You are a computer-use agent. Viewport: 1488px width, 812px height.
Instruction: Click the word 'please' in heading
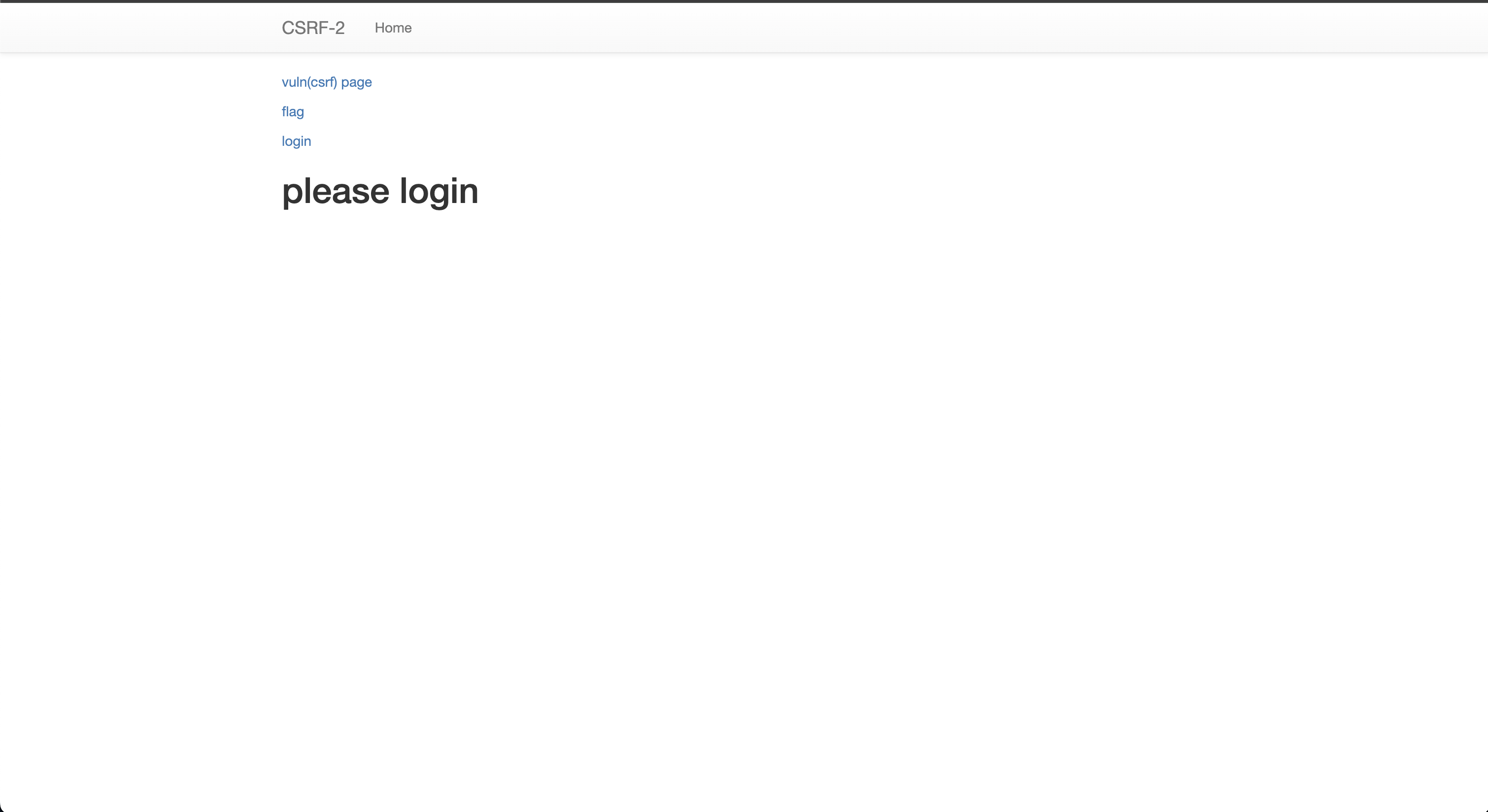[x=335, y=191]
